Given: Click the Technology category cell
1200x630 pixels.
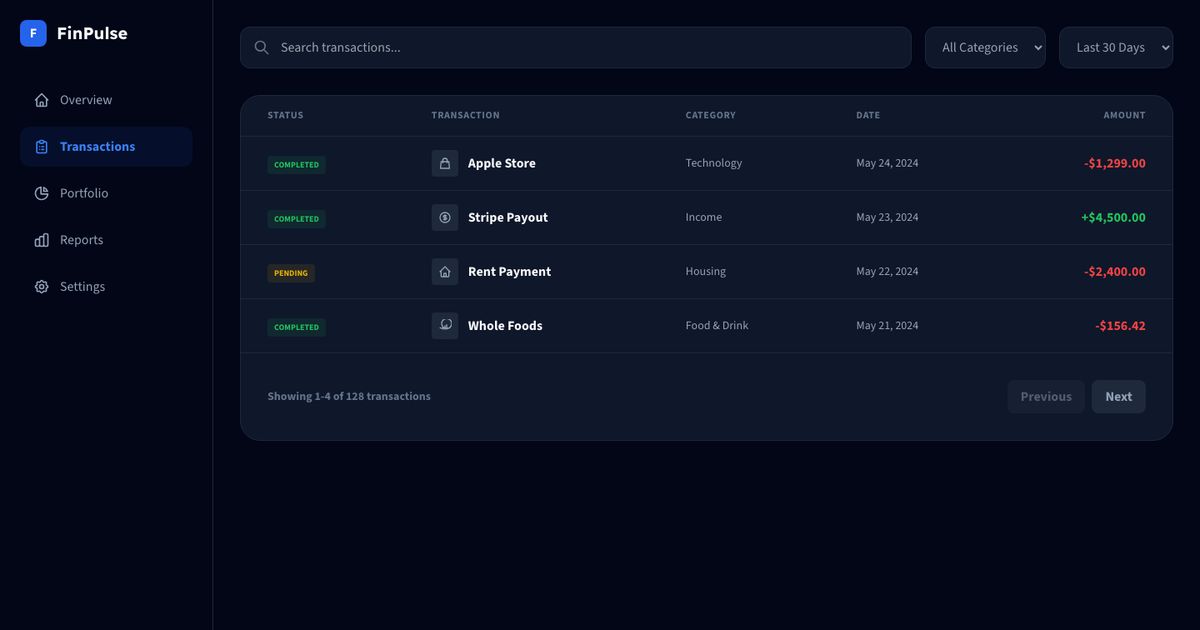Looking at the screenshot, I should coord(714,163).
